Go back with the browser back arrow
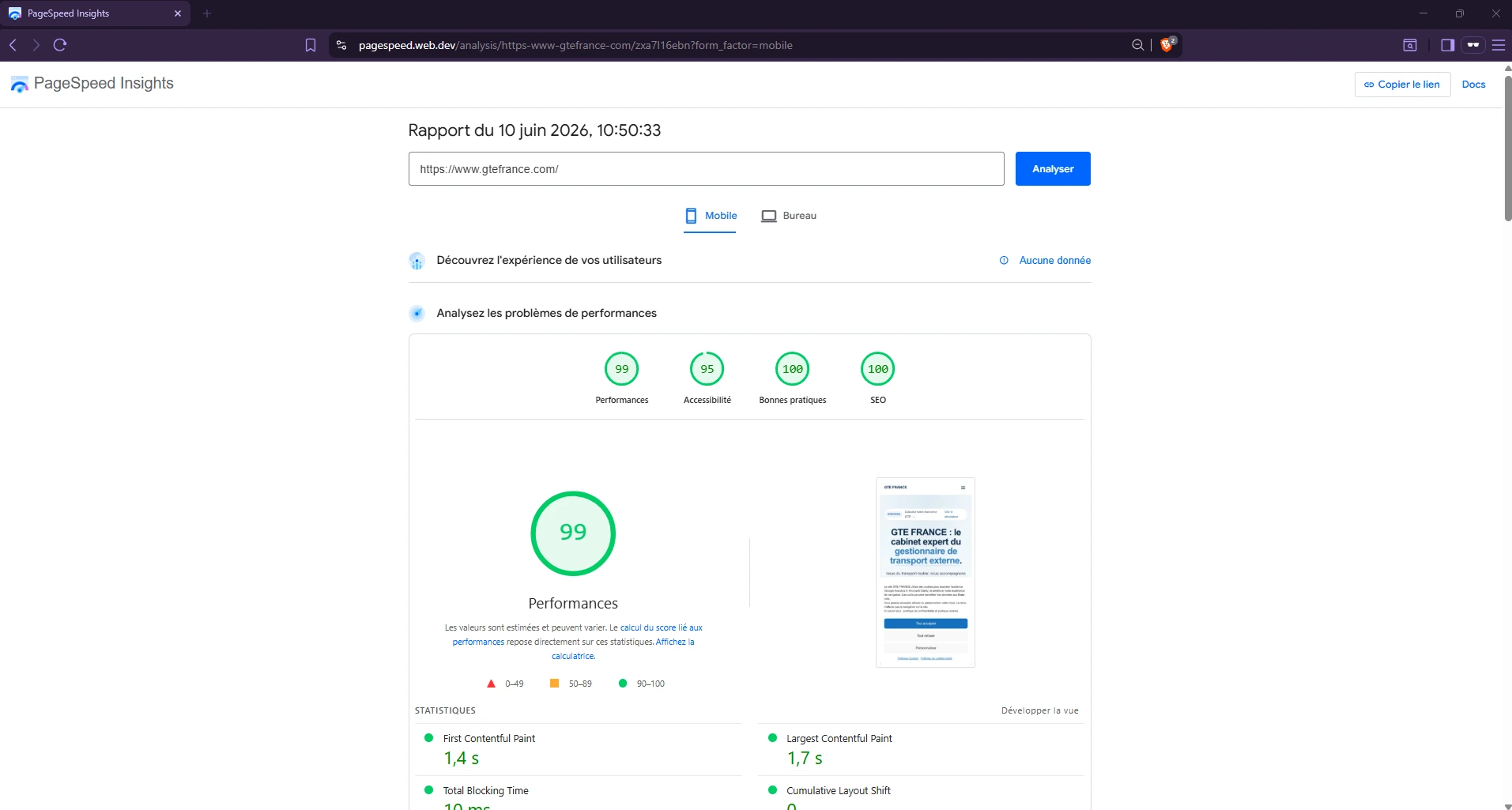This screenshot has width=1512, height=810. click(x=13, y=45)
